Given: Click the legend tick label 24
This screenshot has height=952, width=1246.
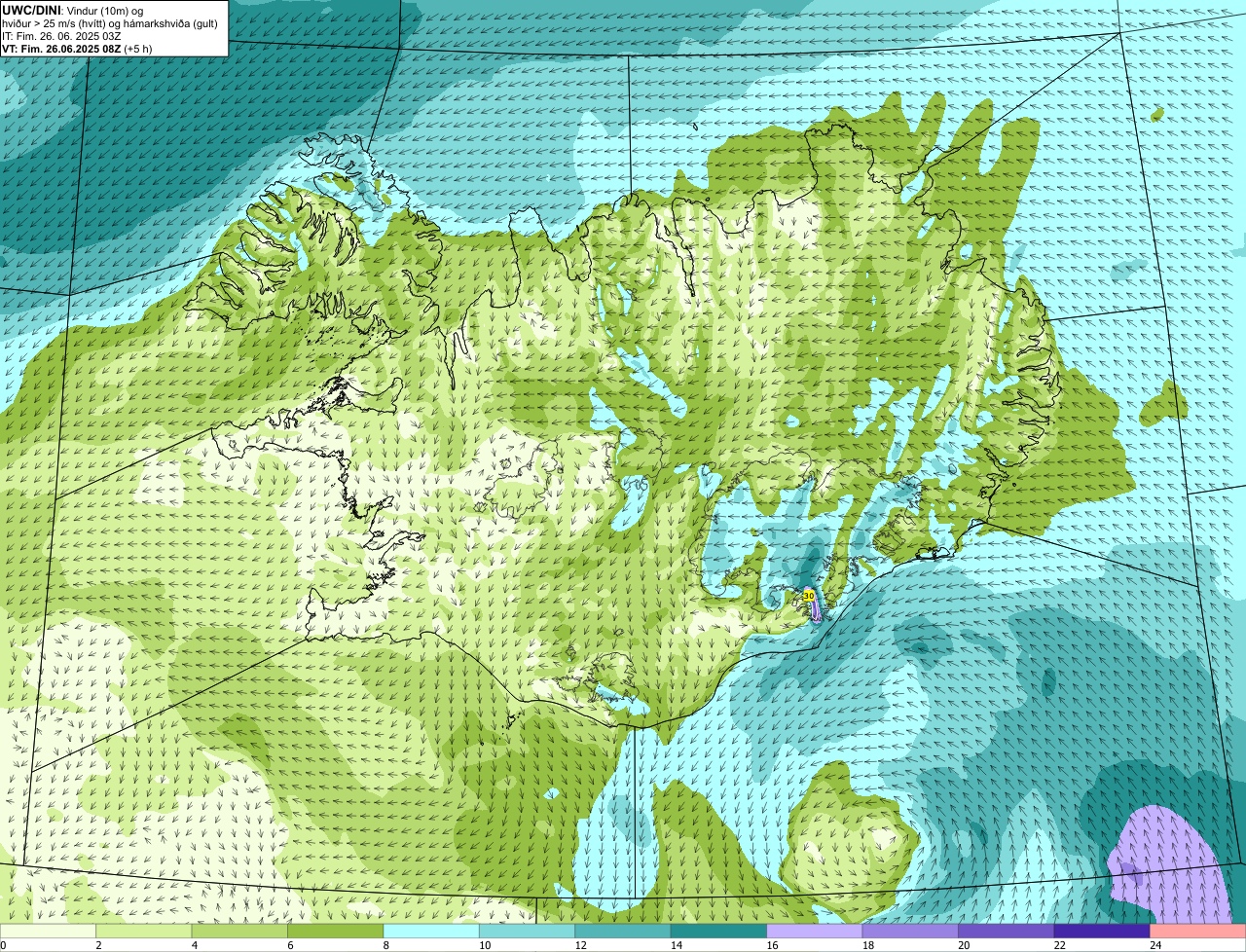Looking at the screenshot, I should 1155,945.
